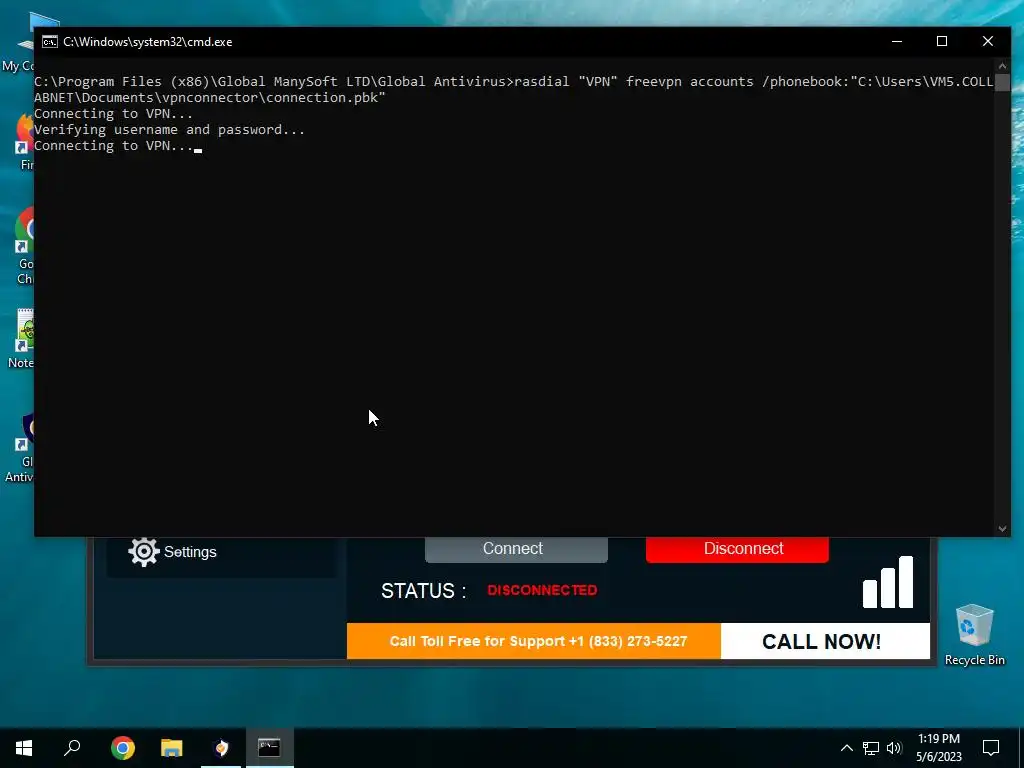
Task: Open the Settings label in VPN window
Action: (190, 552)
